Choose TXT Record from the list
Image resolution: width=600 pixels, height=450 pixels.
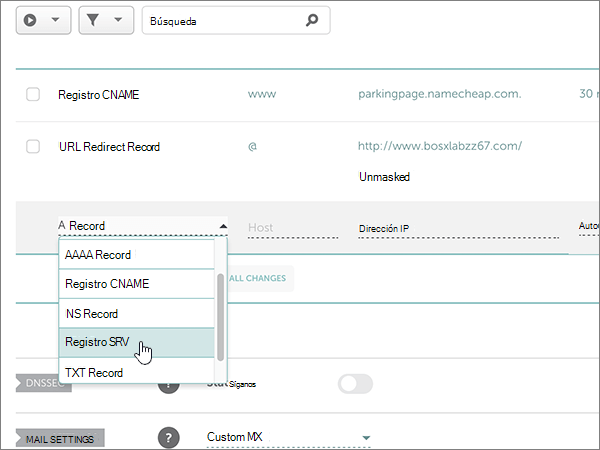pos(136,372)
